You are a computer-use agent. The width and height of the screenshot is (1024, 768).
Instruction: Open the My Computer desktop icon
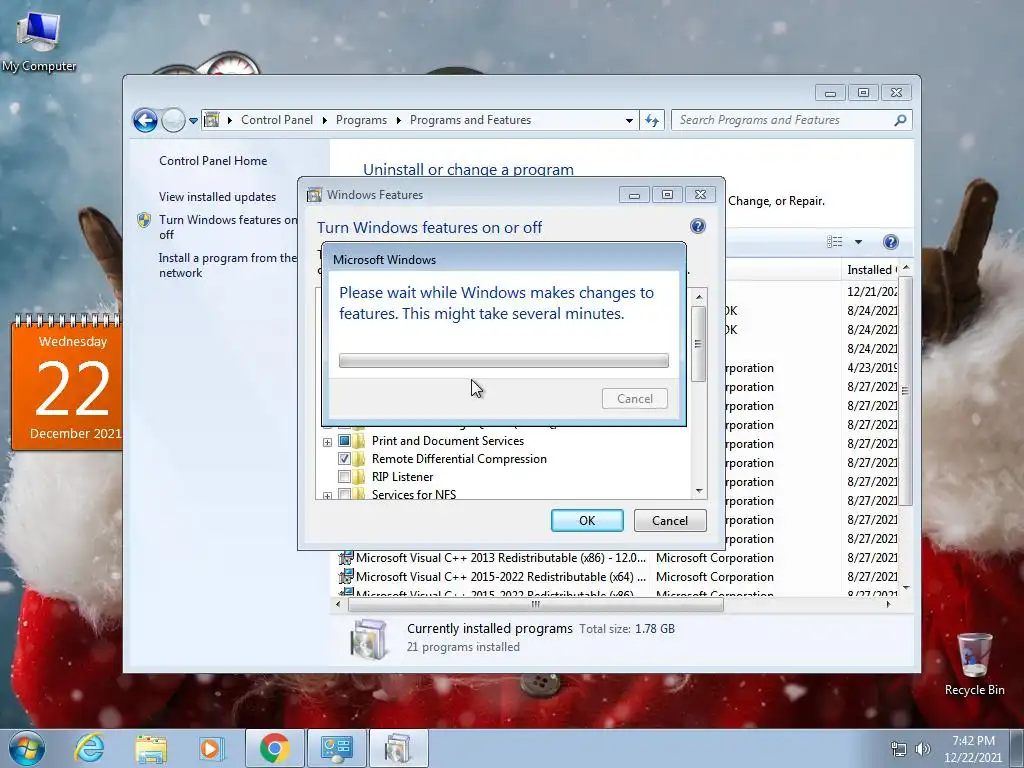click(x=39, y=40)
